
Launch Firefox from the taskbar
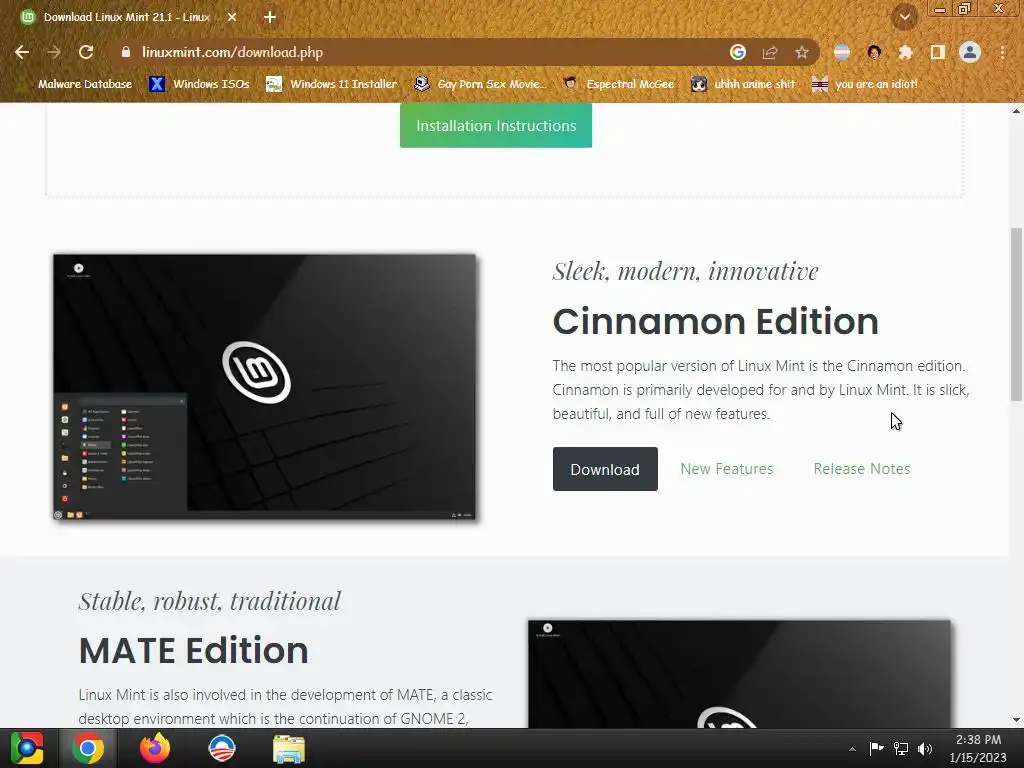tap(155, 748)
